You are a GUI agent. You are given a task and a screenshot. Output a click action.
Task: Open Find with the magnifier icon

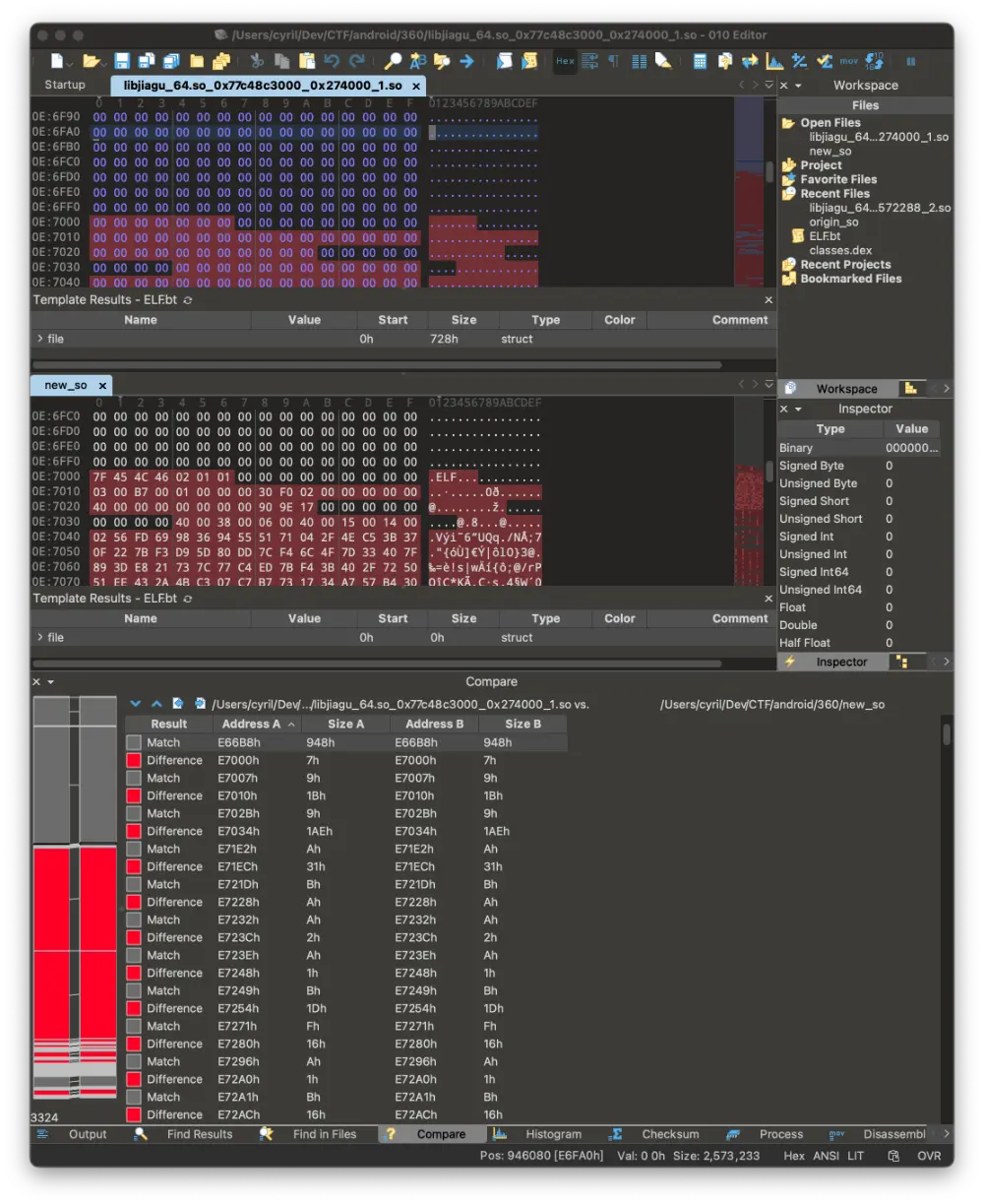[x=393, y=61]
